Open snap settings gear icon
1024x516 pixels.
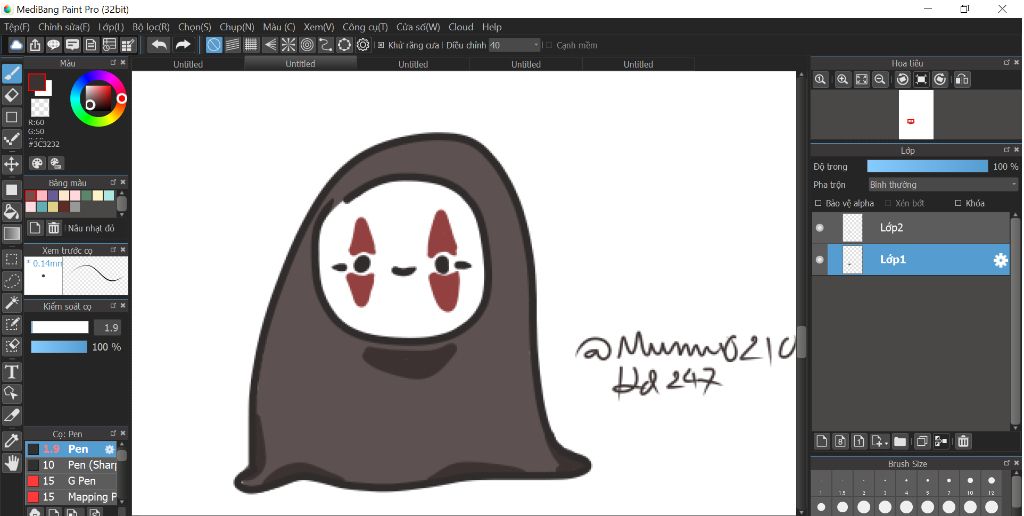tap(363, 45)
